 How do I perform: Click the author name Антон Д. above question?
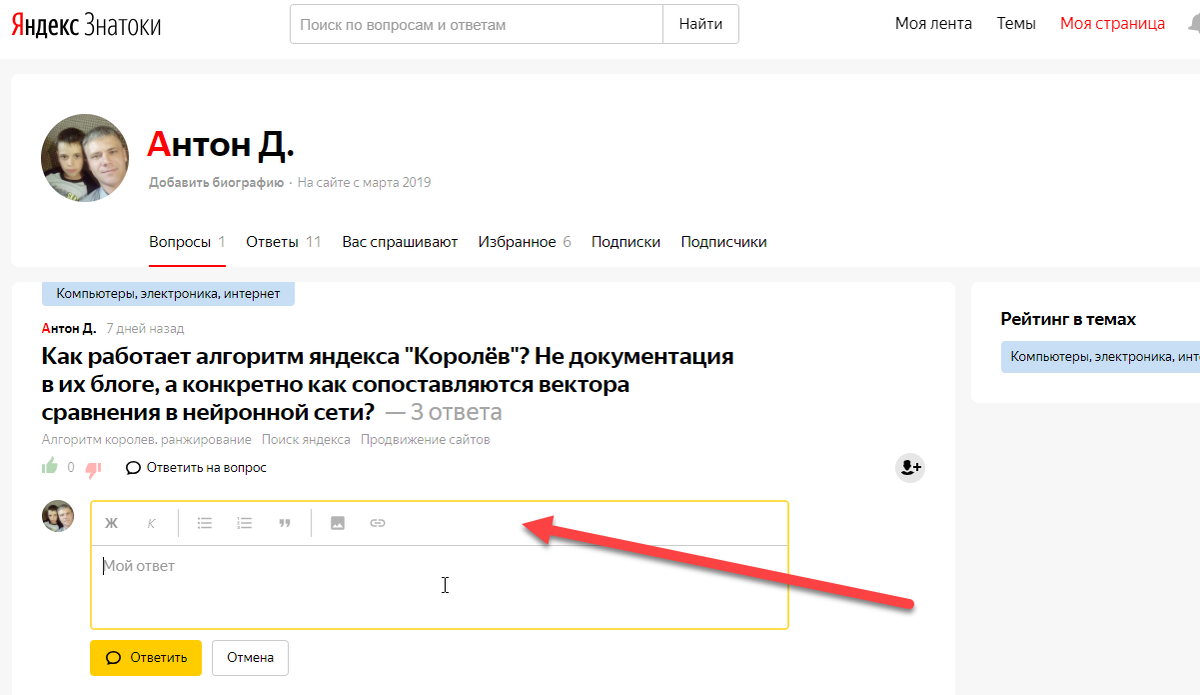[x=69, y=328]
